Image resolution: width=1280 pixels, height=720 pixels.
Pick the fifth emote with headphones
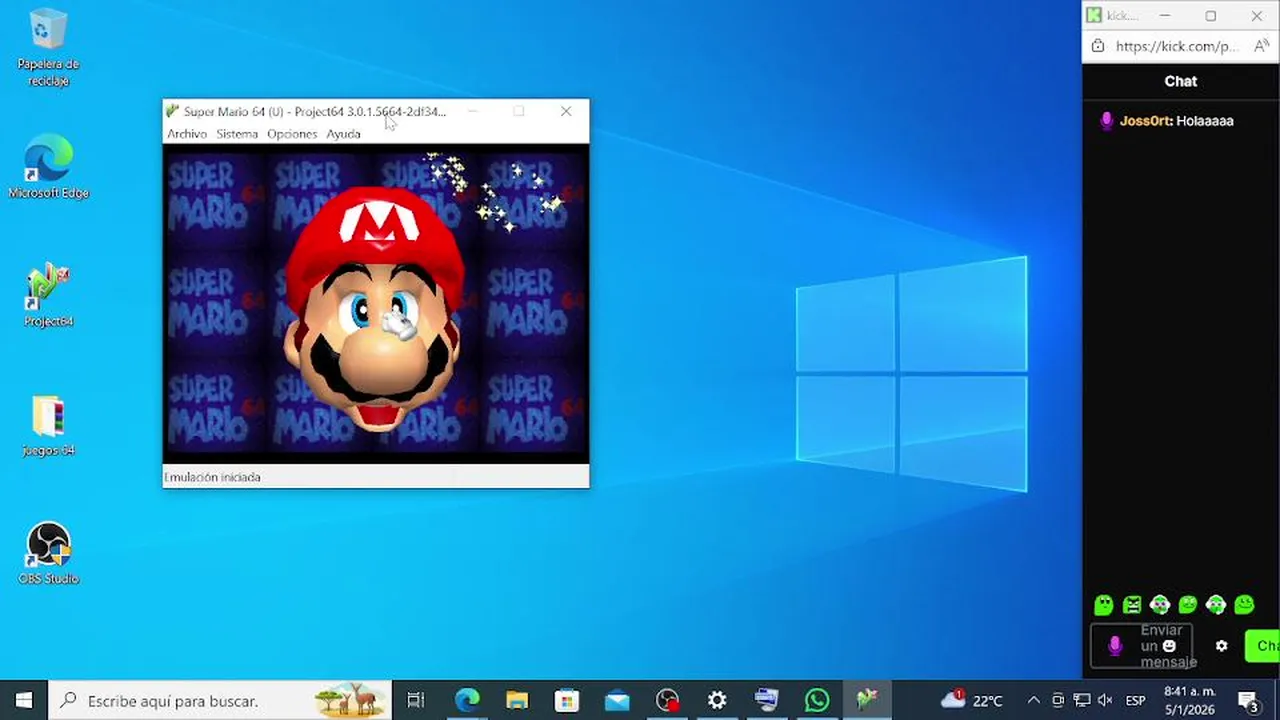point(1216,604)
